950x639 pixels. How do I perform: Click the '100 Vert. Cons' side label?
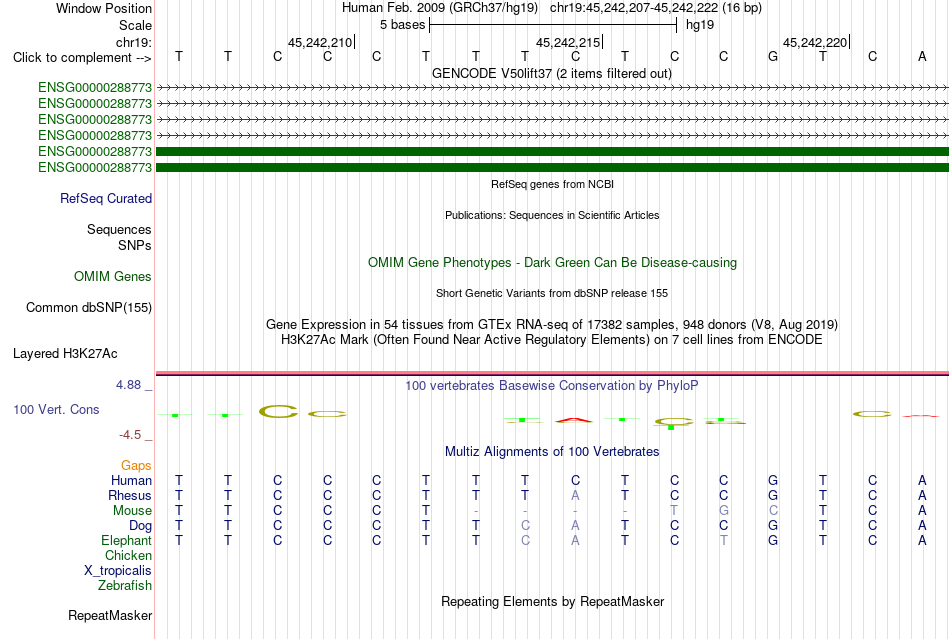point(56,409)
